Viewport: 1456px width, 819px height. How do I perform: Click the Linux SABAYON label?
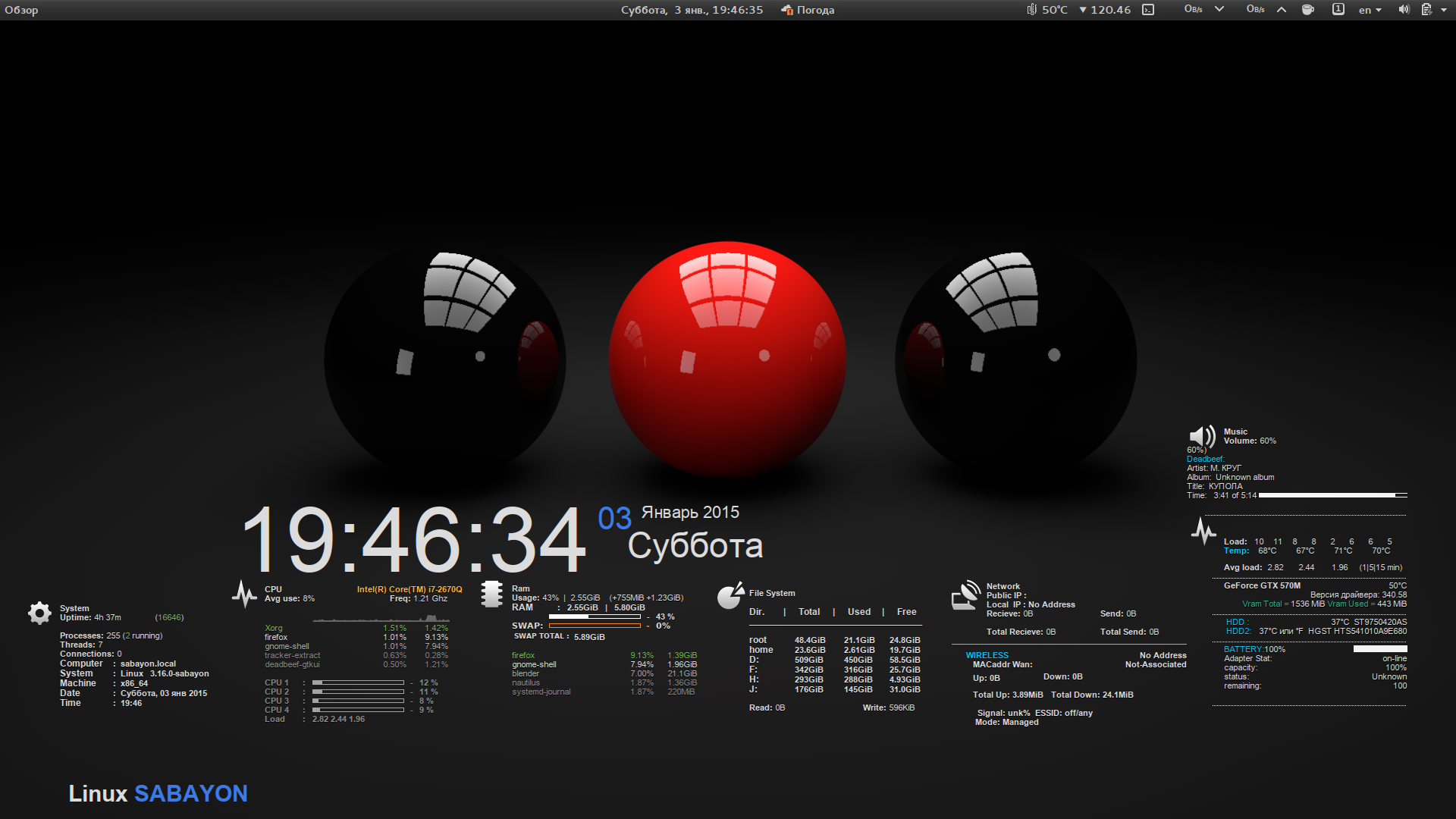click(x=158, y=793)
